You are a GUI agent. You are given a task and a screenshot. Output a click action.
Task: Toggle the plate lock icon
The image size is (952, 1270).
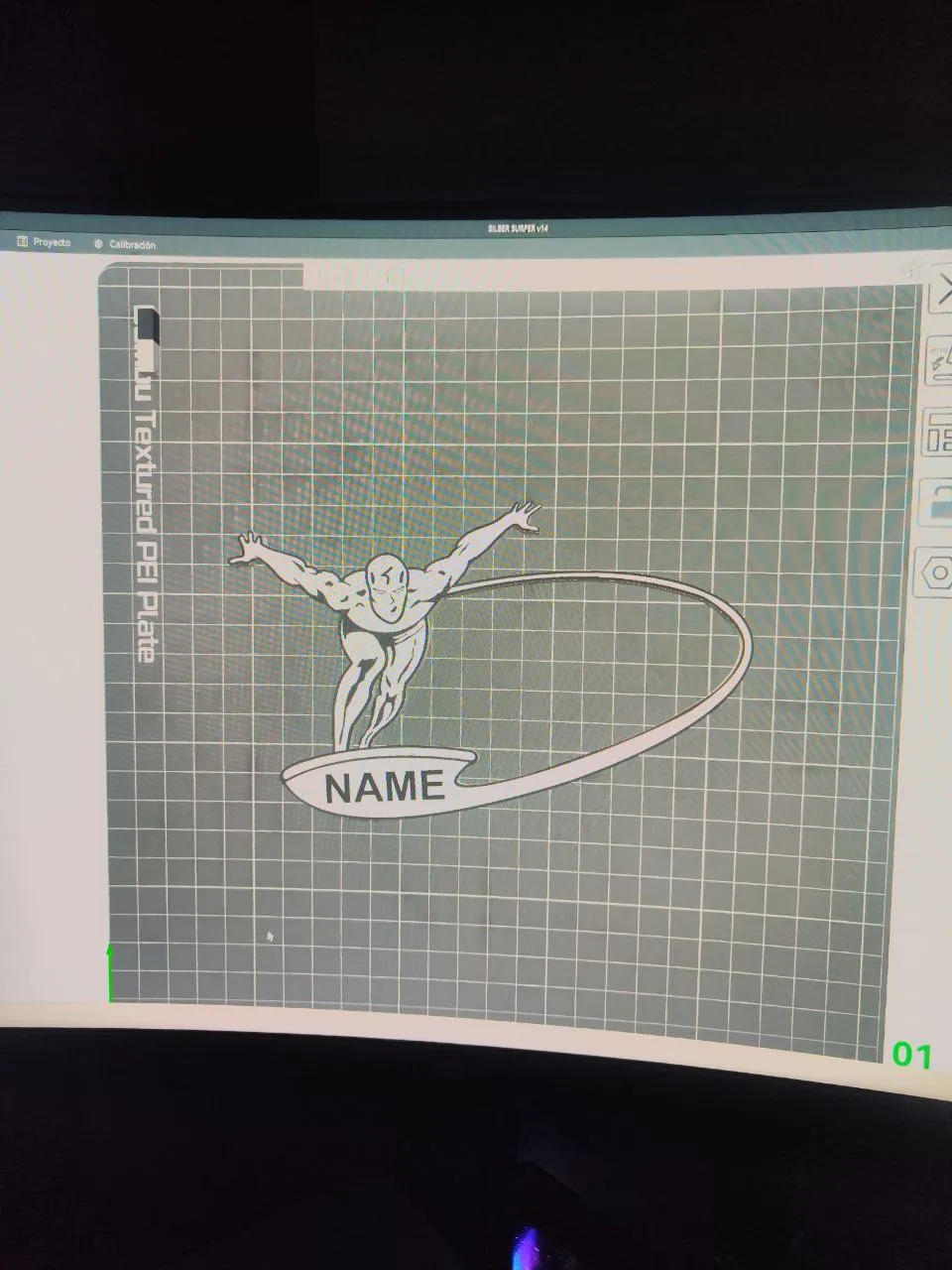(938, 502)
